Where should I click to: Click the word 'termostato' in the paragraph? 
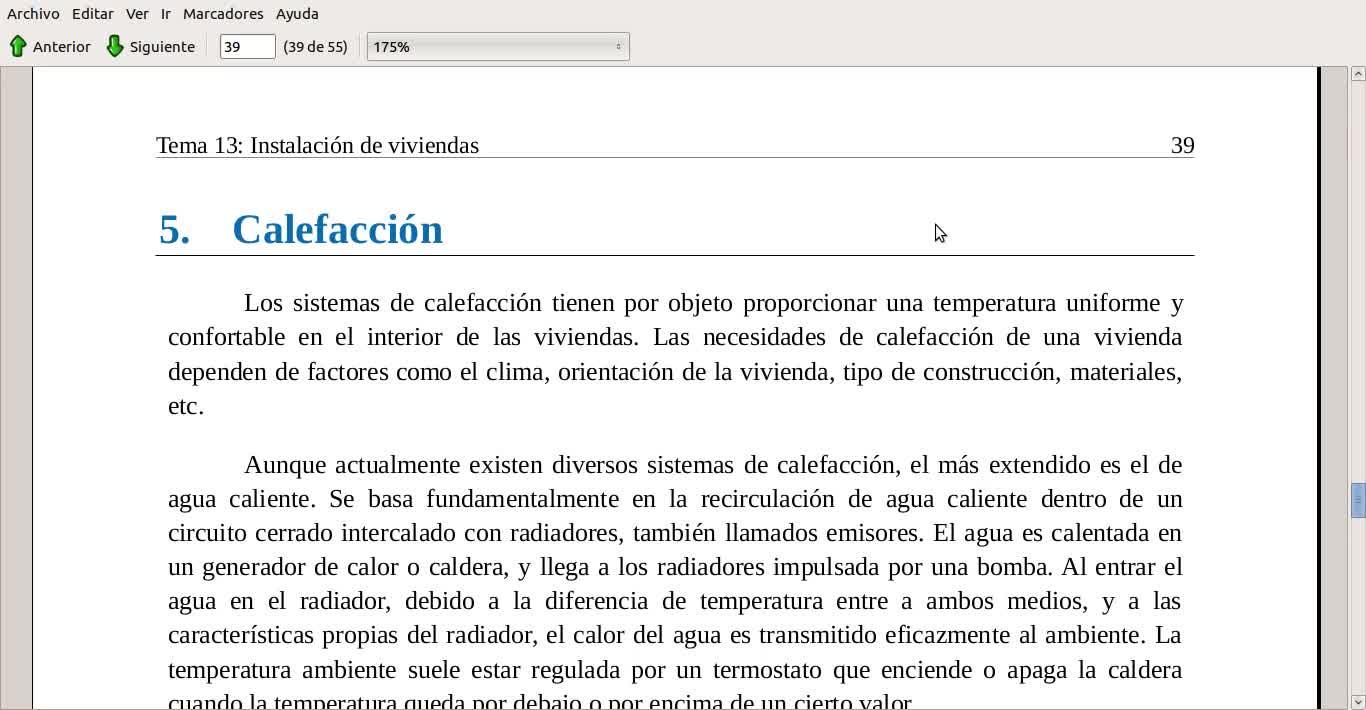click(x=768, y=669)
